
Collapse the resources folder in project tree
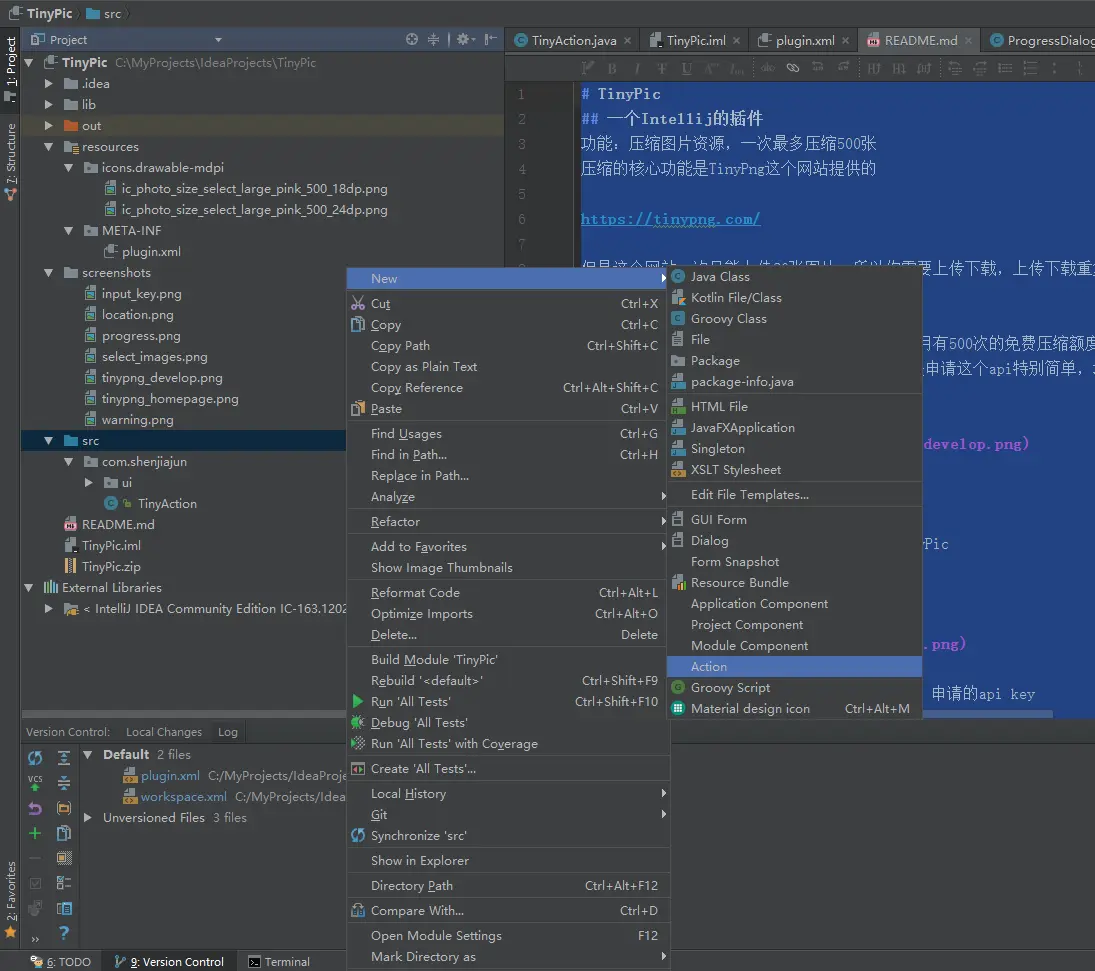pos(48,147)
